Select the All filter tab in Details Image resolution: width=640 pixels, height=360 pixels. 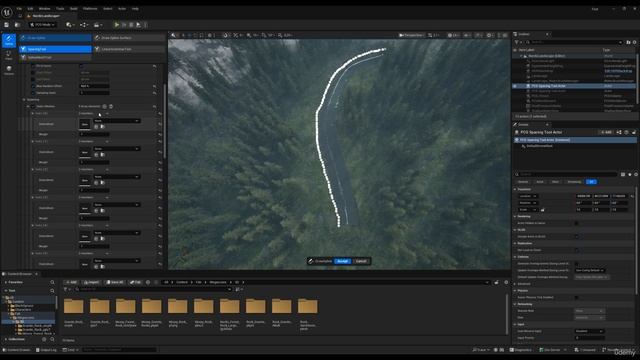point(591,182)
